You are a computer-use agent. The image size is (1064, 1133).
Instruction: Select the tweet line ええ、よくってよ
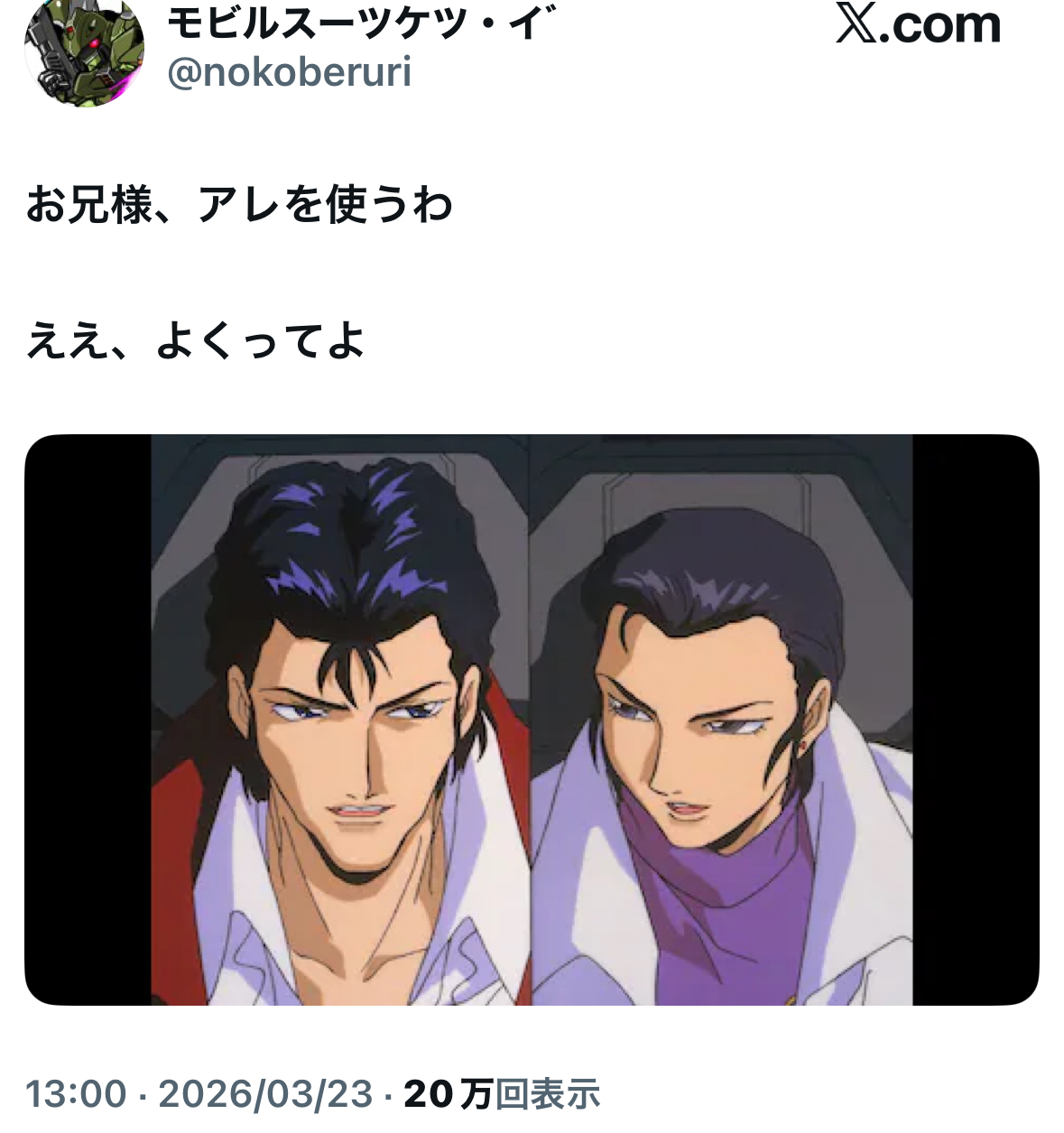(x=196, y=341)
